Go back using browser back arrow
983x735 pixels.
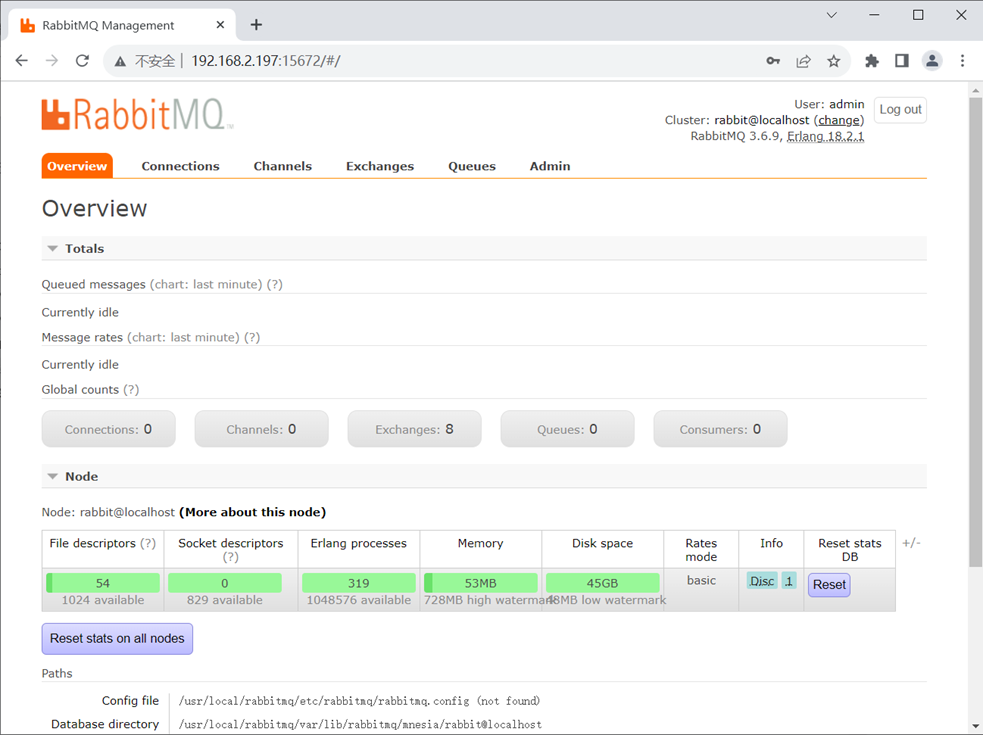point(22,61)
